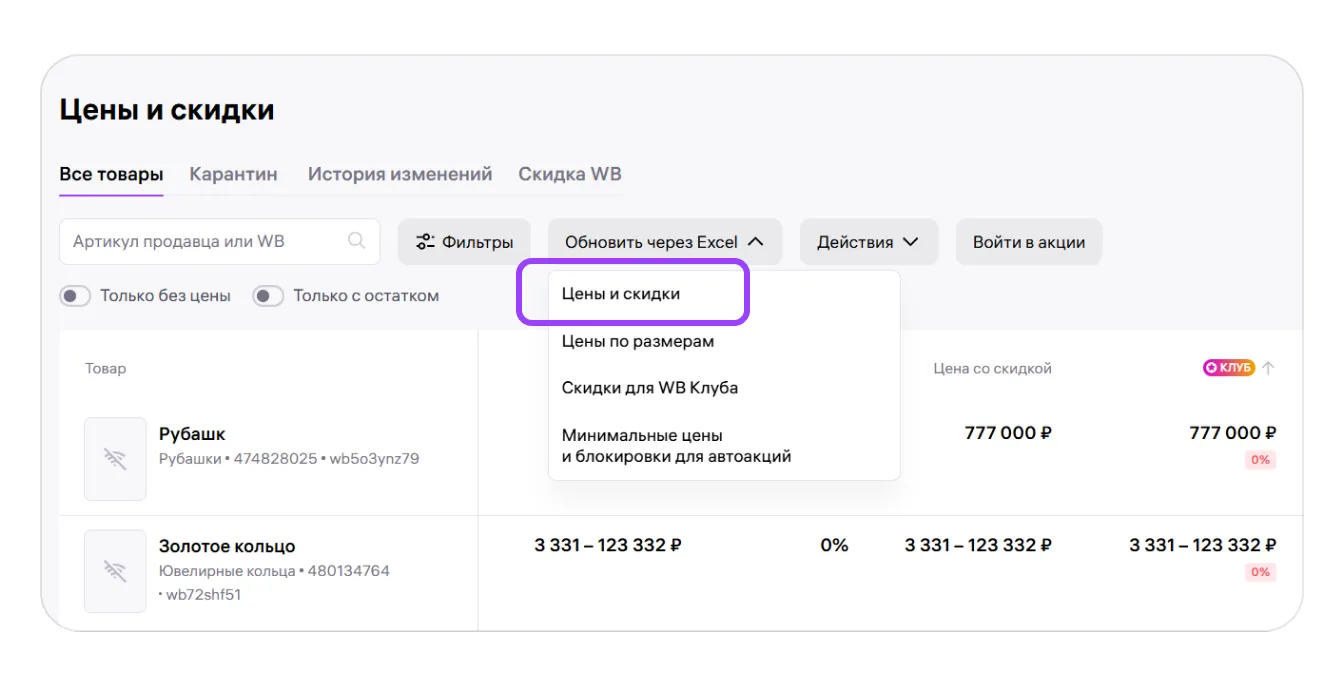
Task: Click the filters slider icon
Action: pos(425,242)
